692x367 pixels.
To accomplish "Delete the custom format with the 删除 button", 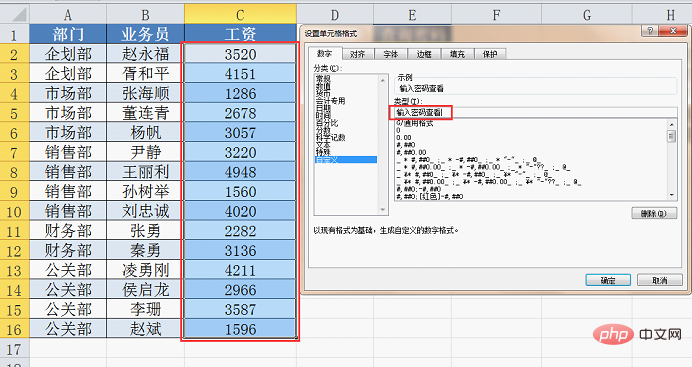I will (654, 213).
